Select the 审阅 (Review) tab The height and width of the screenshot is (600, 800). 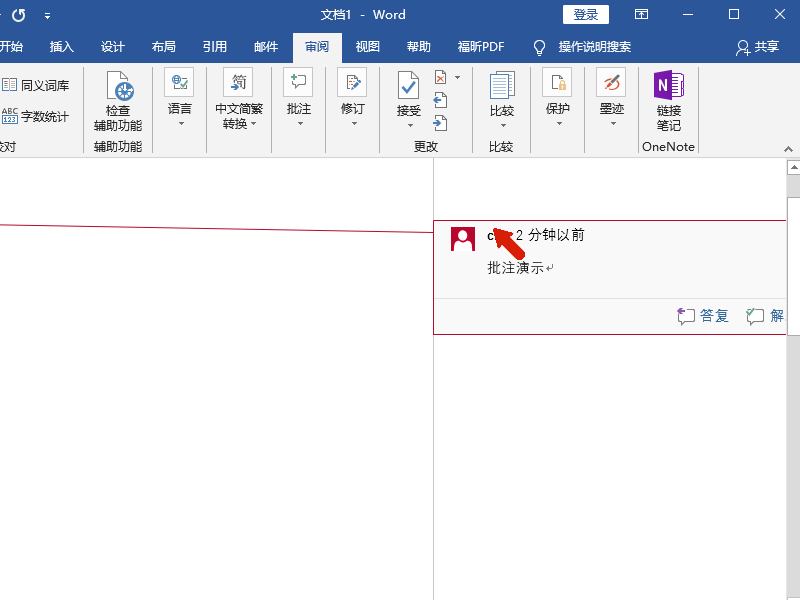tap(317, 47)
